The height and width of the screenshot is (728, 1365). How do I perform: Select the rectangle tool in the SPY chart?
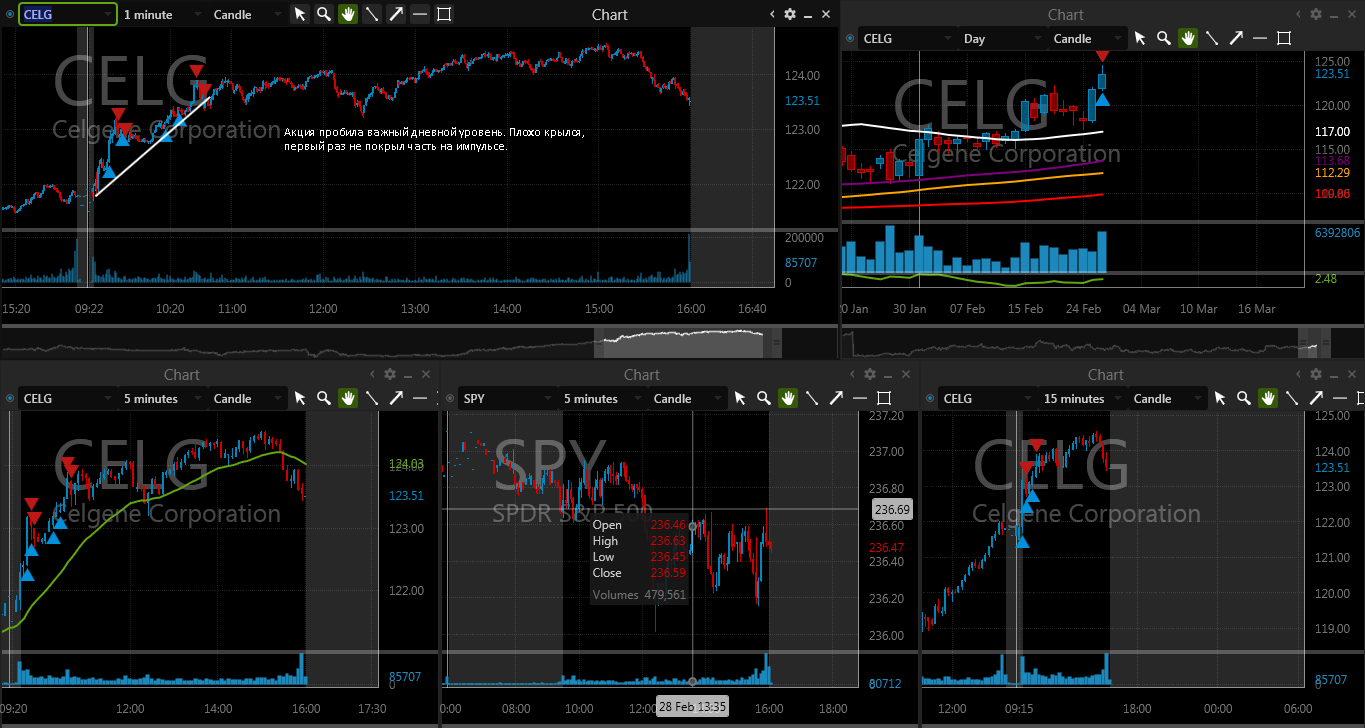tap(884, 398)
